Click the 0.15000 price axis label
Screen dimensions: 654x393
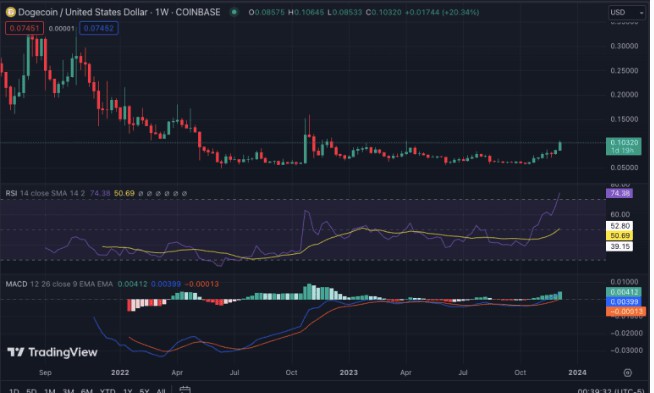pos(624,119)
